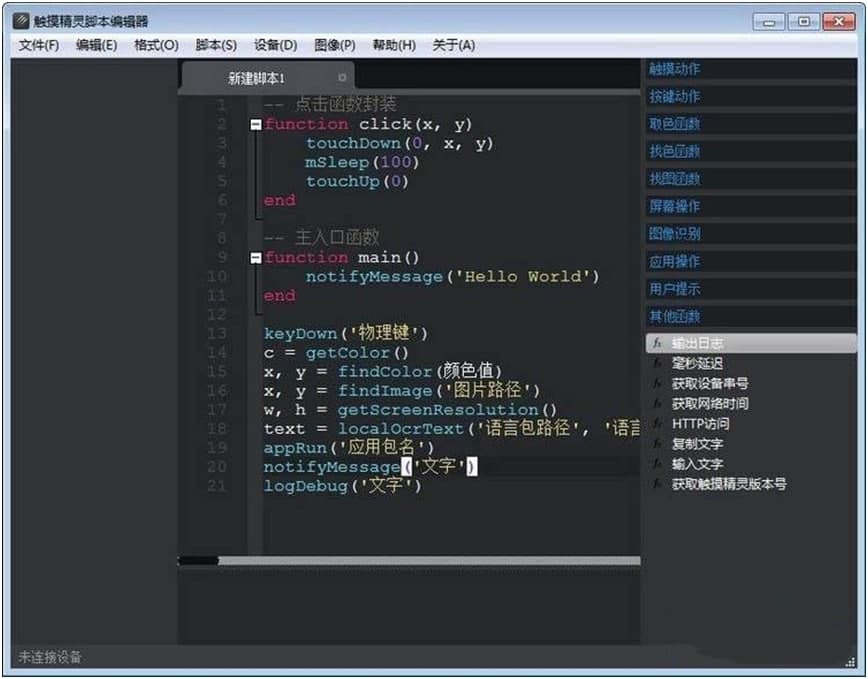Screen dimensions: 868x679
Task: Click the notifyMessage('文字') line
Action: 370,467
